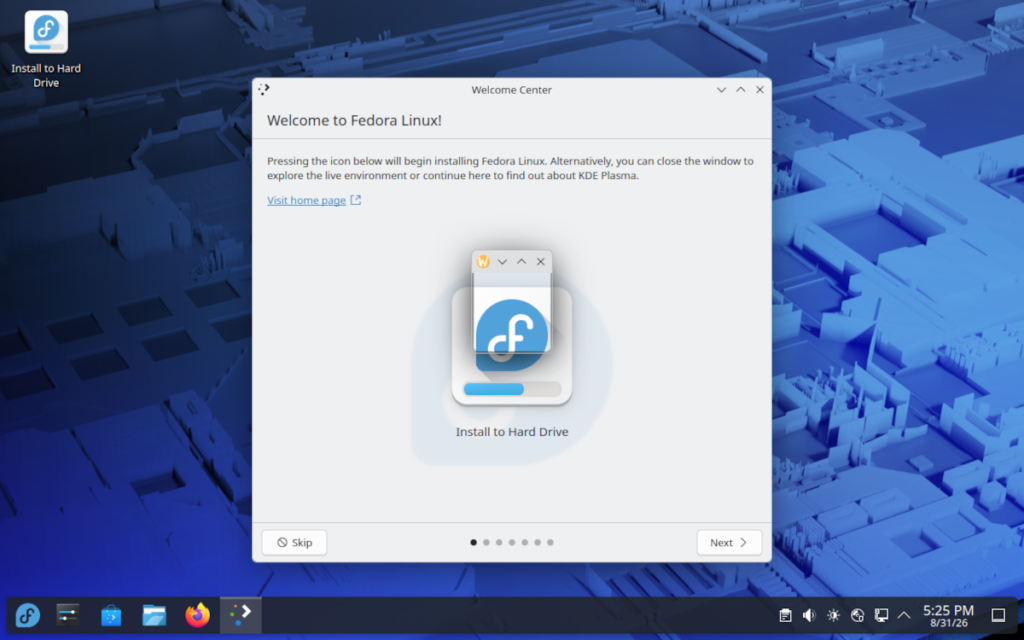The width and height of the screenshot is (1024, 640).
Task: Open the clipboard tray icon
Action: [786, 615]
